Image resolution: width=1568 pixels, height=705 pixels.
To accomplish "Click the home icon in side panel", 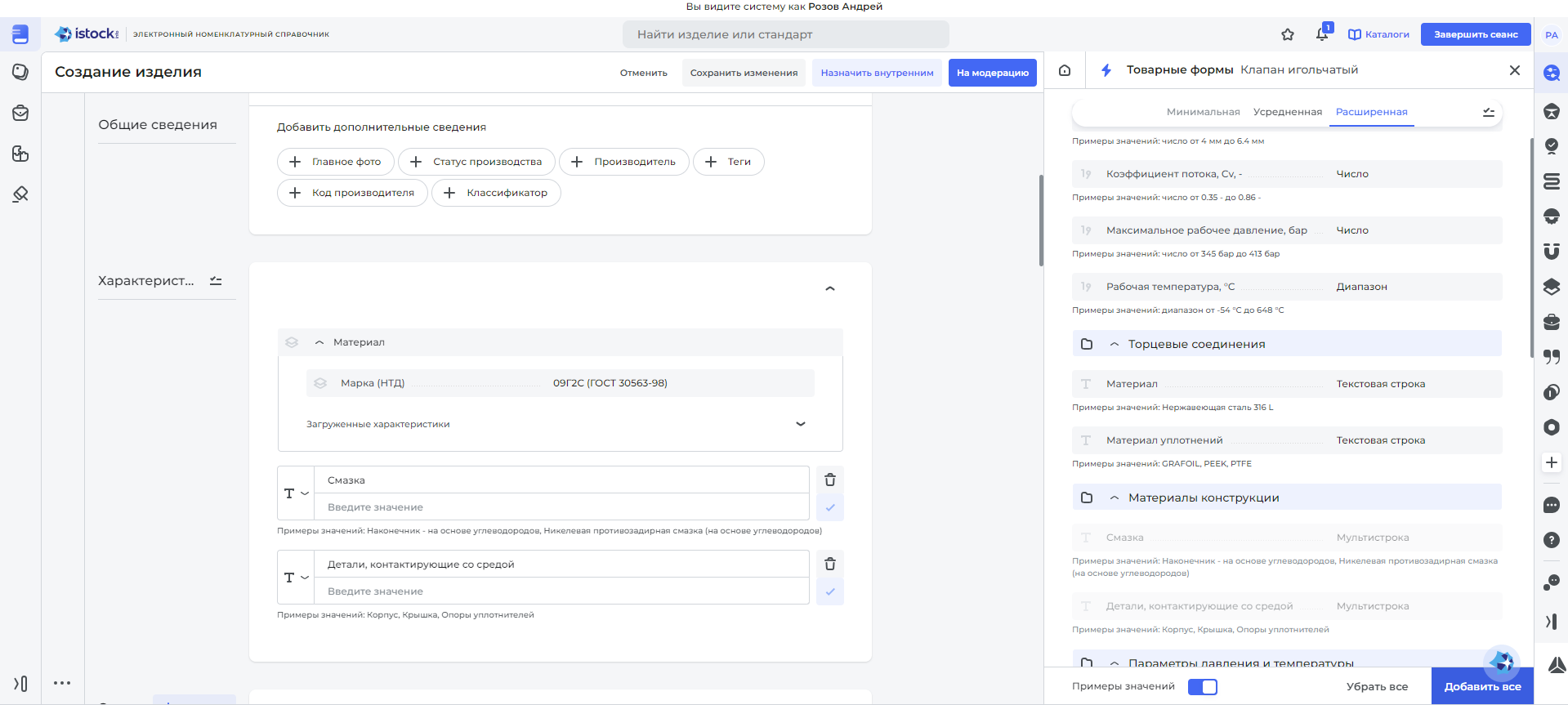I will (1065, 70).
